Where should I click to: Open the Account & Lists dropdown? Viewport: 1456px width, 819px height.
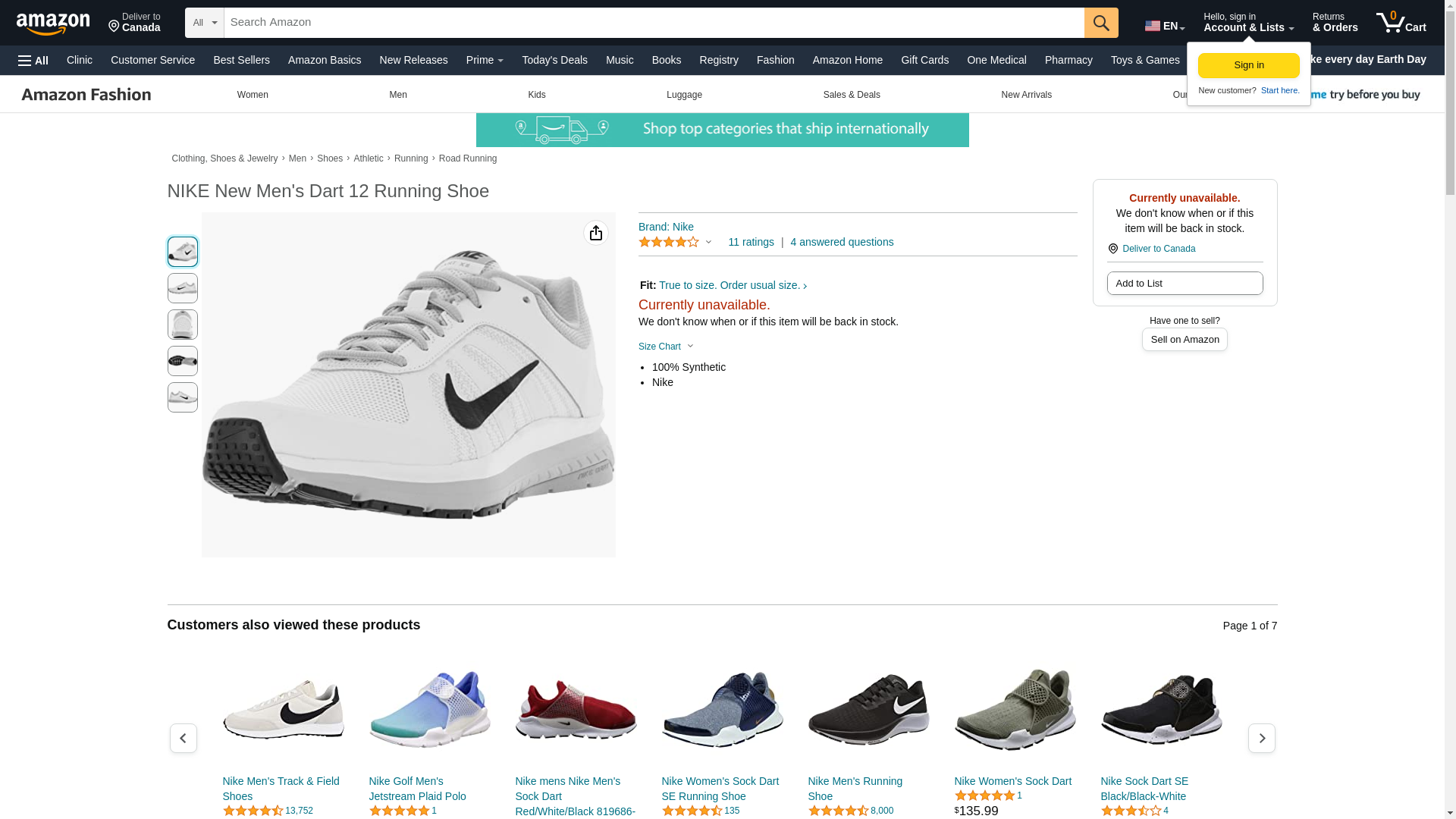tap(1248, 23)
